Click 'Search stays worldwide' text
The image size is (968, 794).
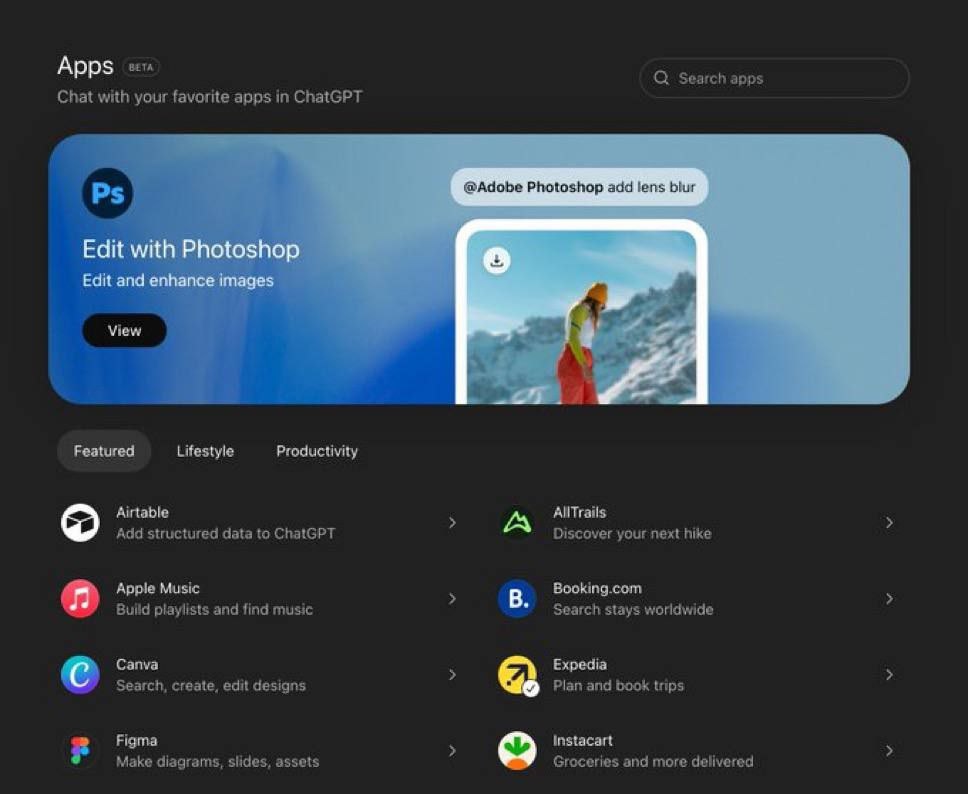[633, 609]
